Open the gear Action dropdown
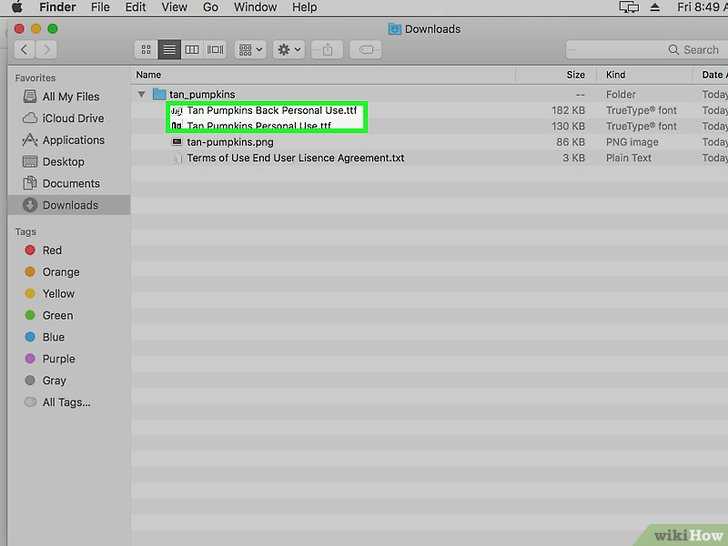This screenshot has width=728, height=546. pos(289,49)
